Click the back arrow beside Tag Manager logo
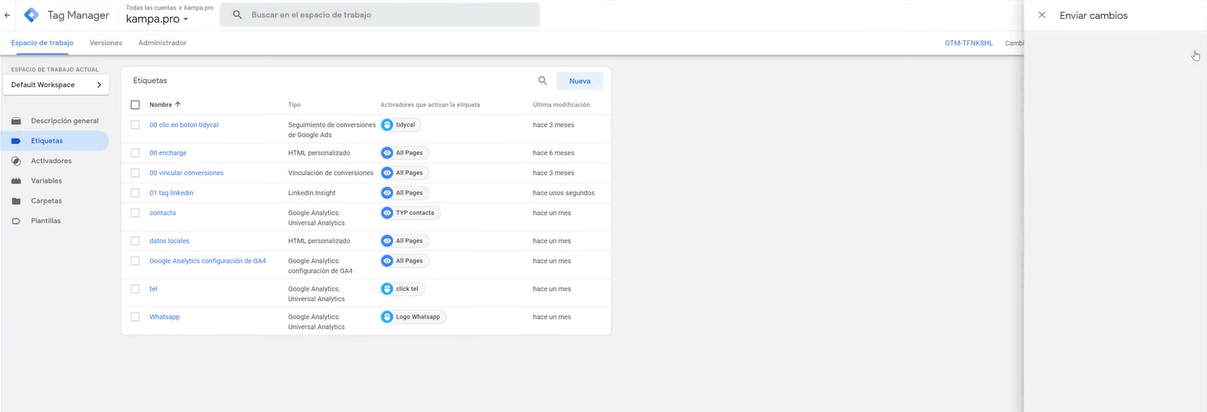The height and width of the screenshot is (412, 1207). coord(8,15)
